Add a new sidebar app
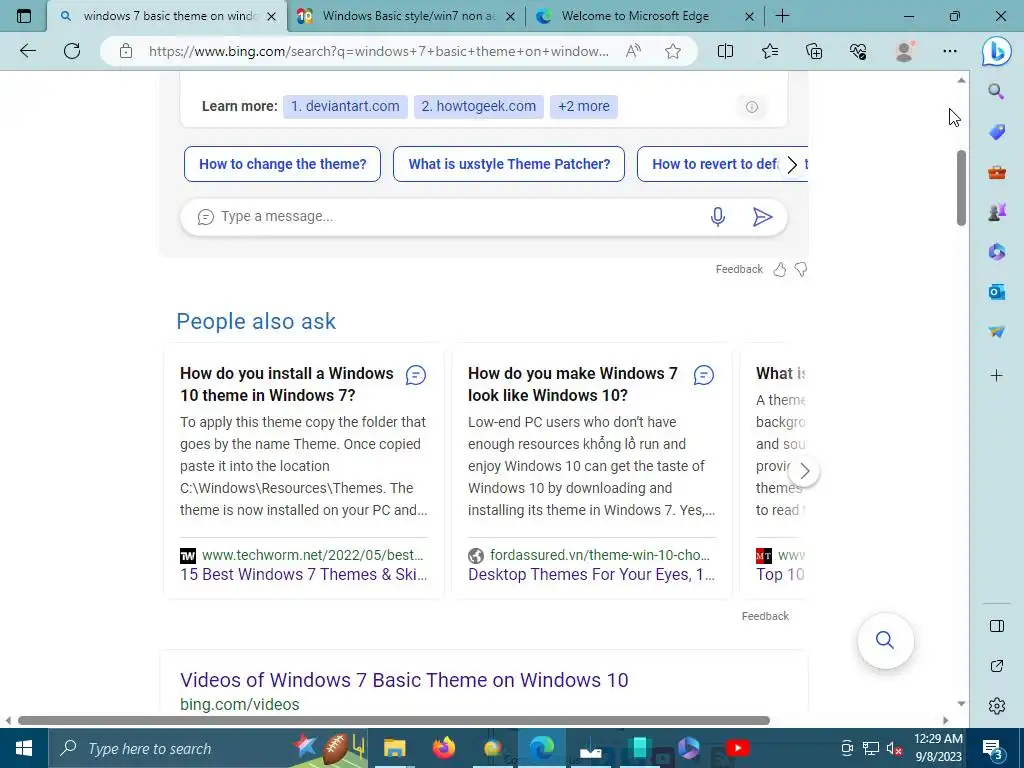This screenshot has width=1024, height=768. coord(997,376)
